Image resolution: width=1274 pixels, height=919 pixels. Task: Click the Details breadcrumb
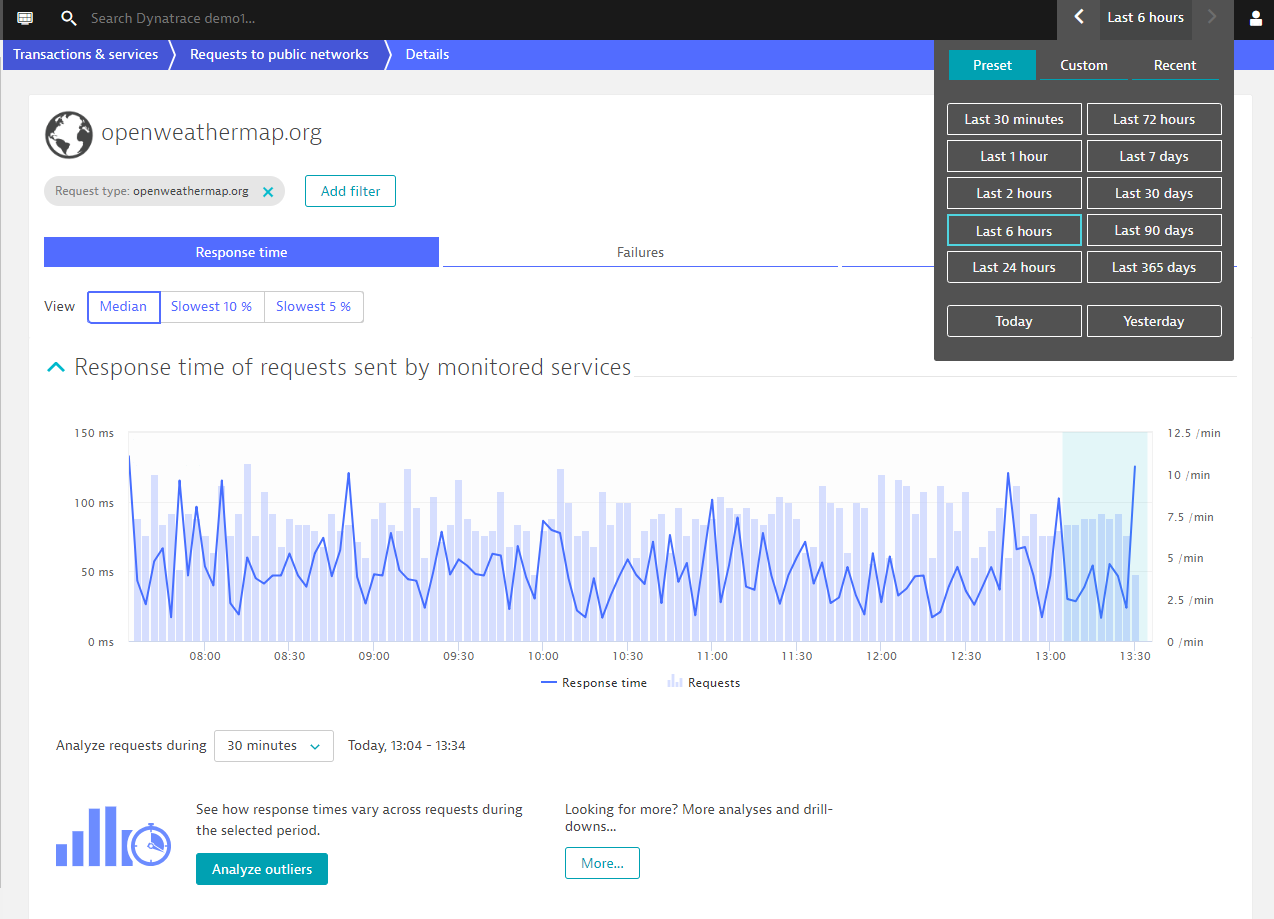427,54
